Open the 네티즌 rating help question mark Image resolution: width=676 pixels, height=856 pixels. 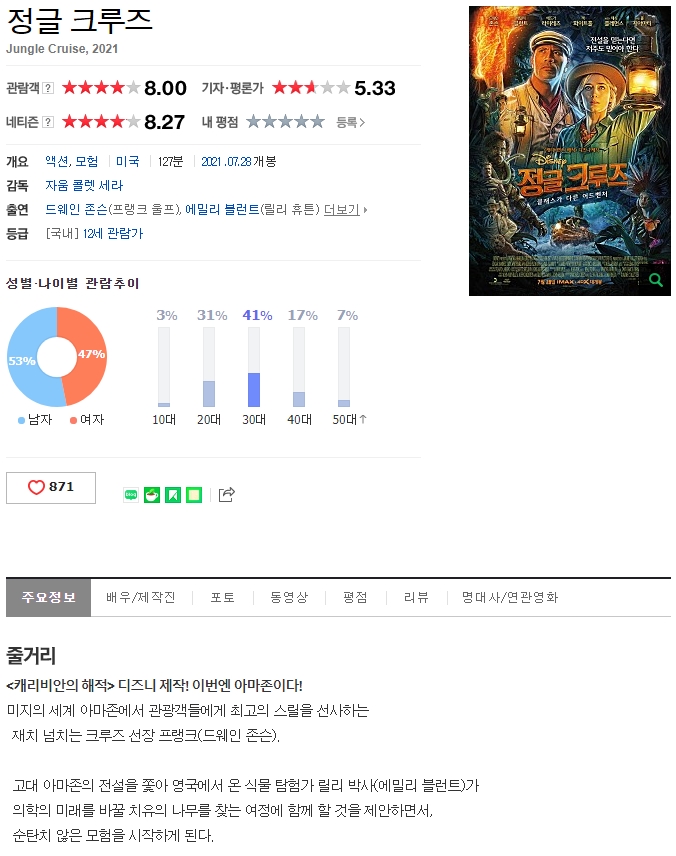pos(48,122)
